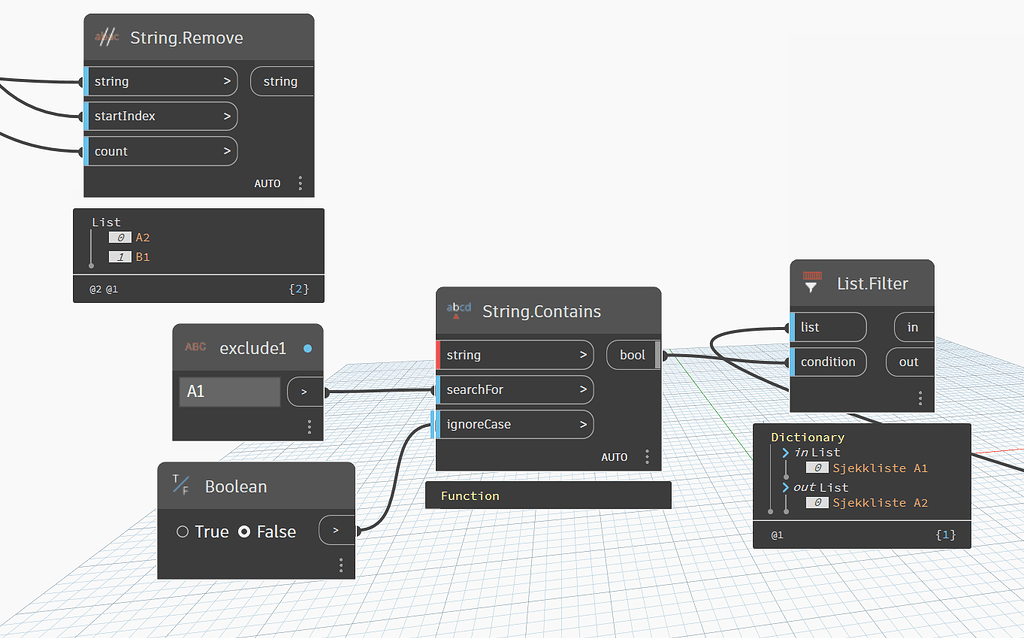Screen dimensions: 1024x638
Task: Click the A1 text field on exclude1
Action: coord(229,391)
